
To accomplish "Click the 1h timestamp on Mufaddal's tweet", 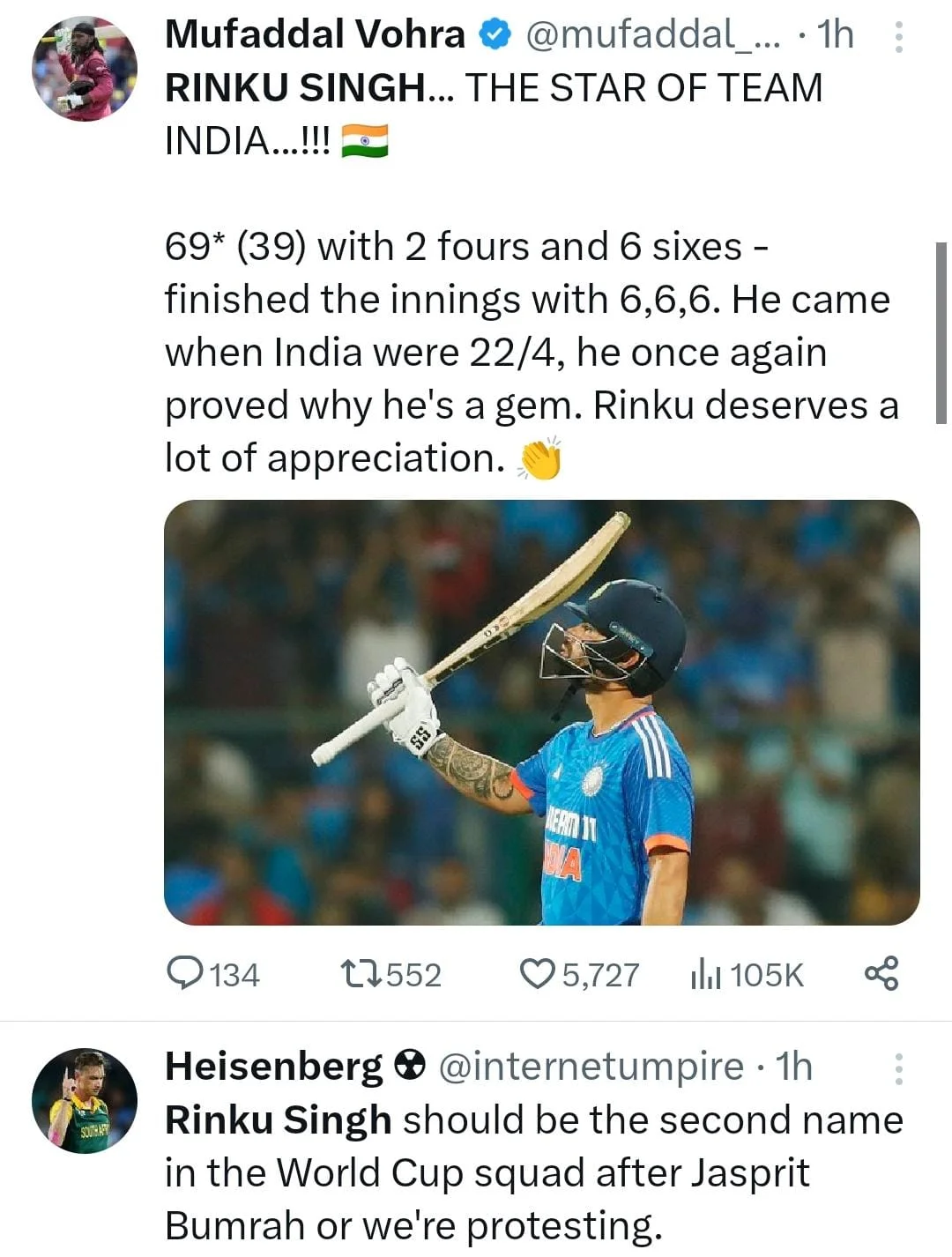I will tap(835, 35).
